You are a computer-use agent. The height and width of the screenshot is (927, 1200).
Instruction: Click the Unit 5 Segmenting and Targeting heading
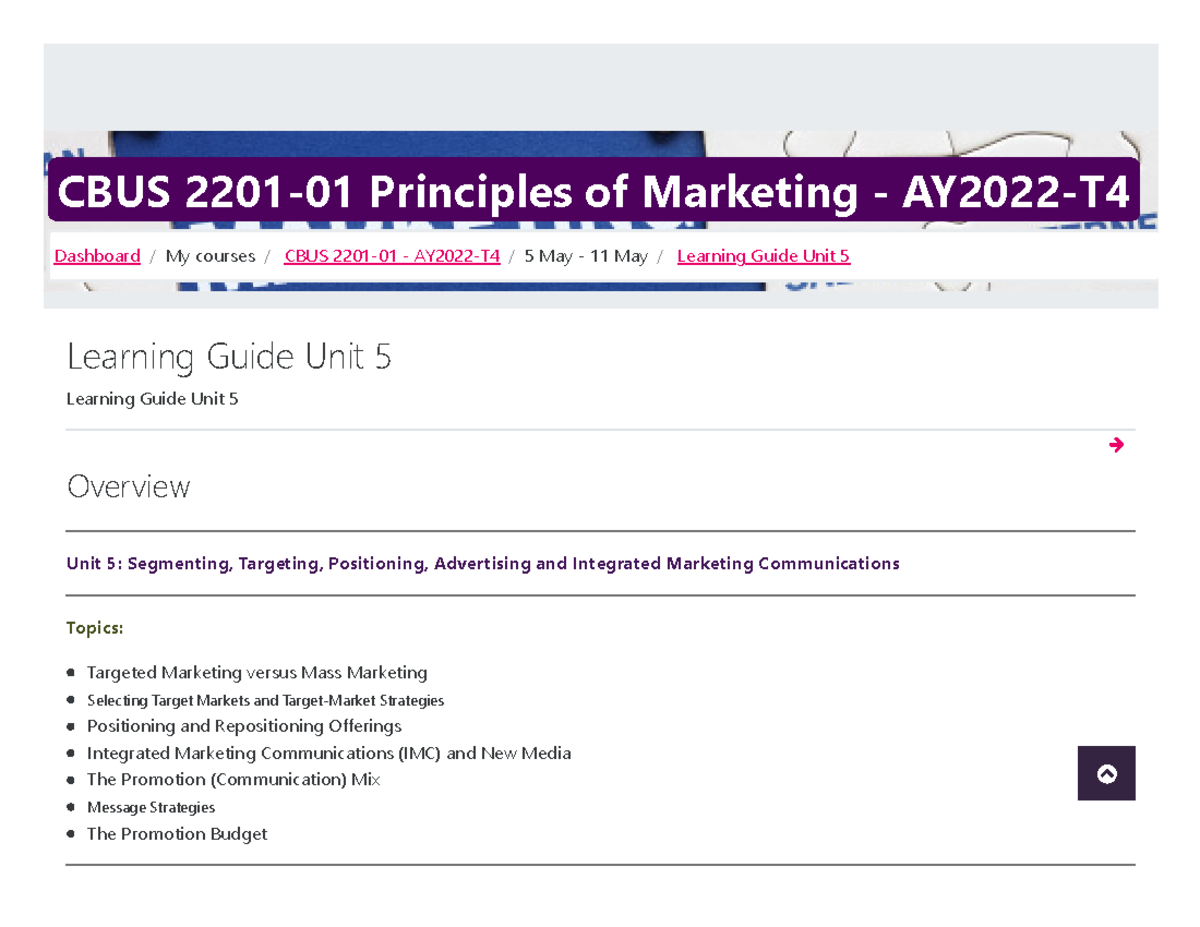[x=482, y=563]
